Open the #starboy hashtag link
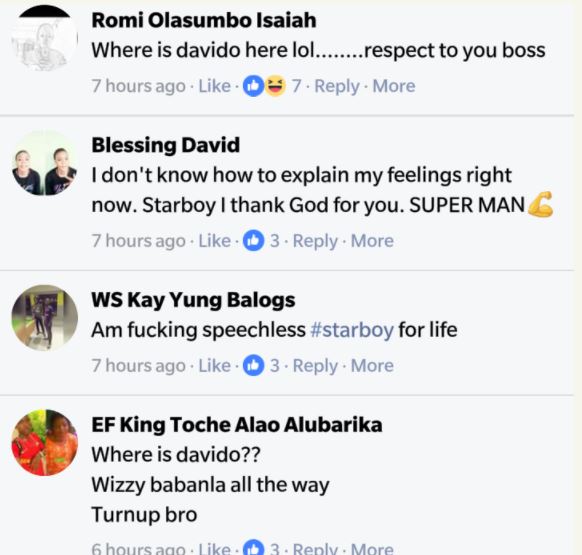 pos(352,330)
